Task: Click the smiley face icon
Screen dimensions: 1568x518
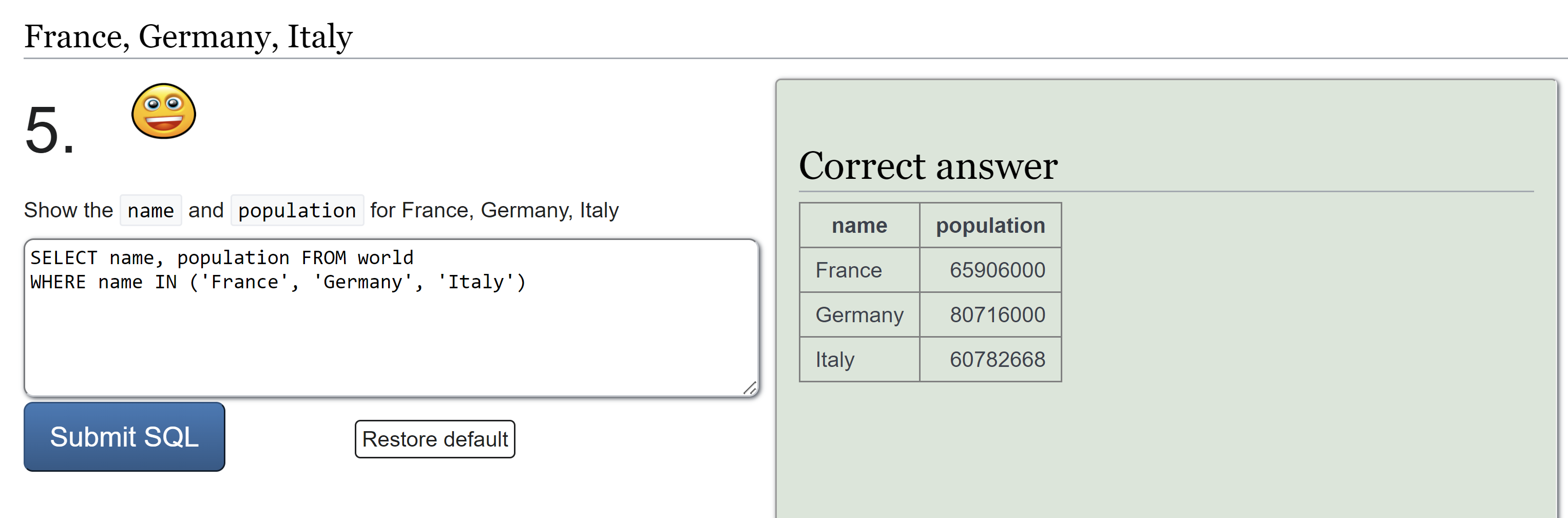Action: 164,112
